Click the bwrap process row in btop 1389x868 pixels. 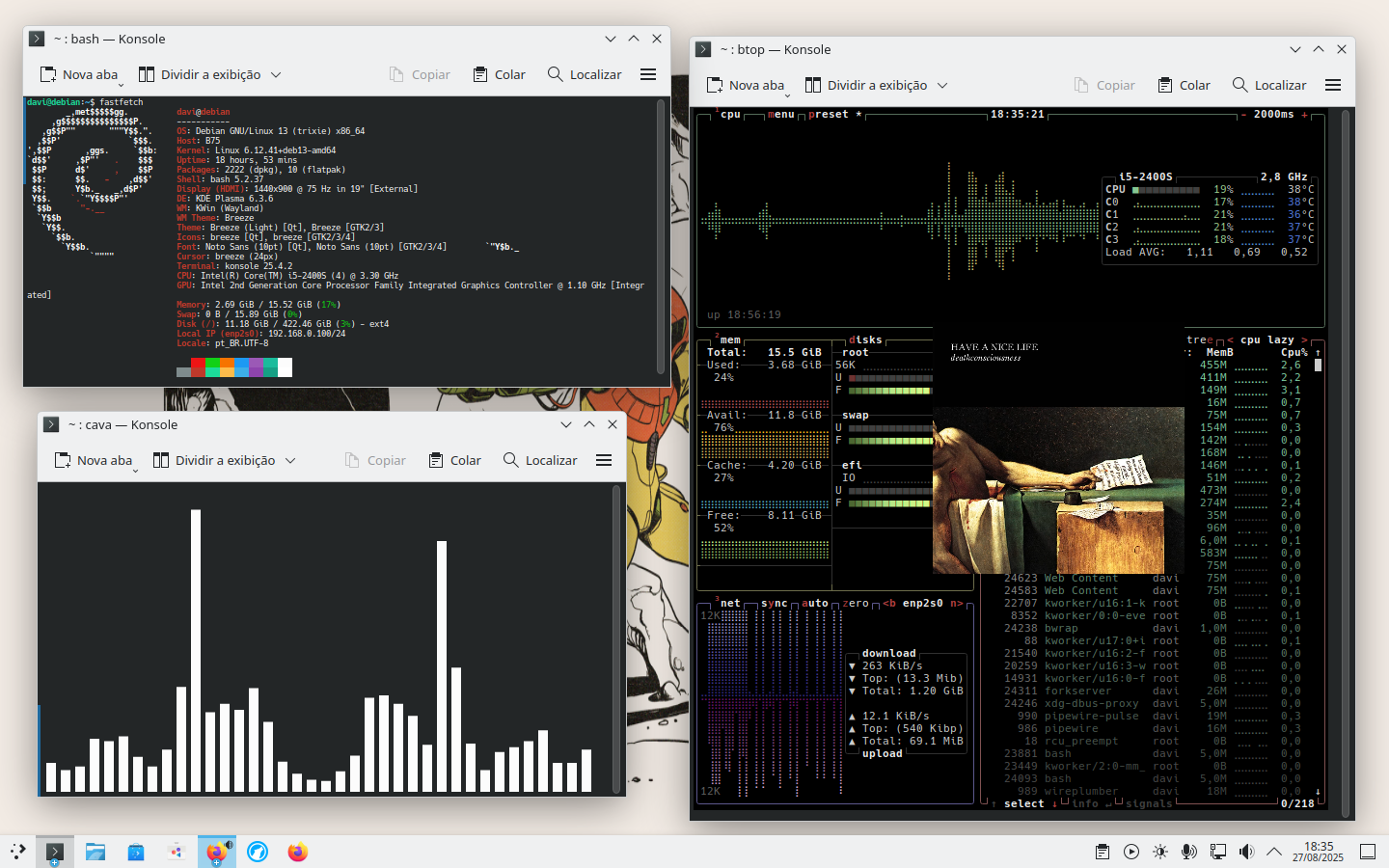point(1061,628)
